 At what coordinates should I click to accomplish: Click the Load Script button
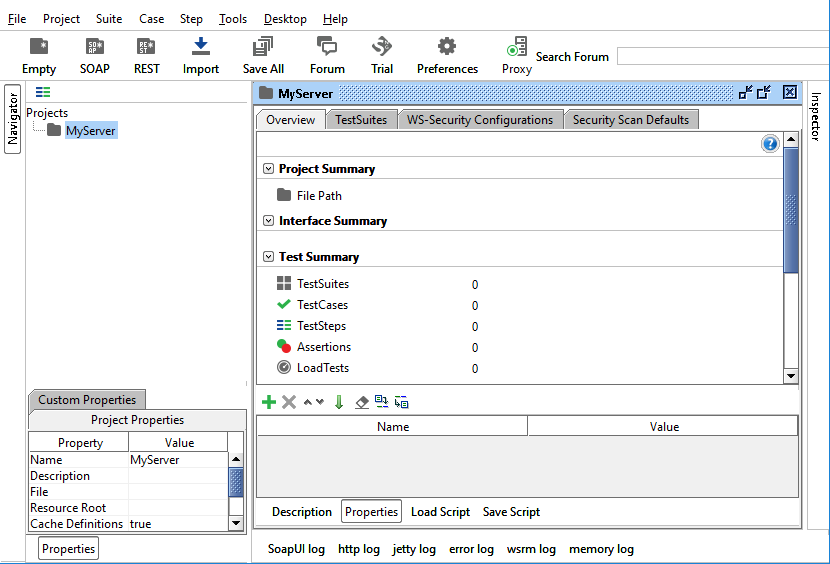point(440,512)
